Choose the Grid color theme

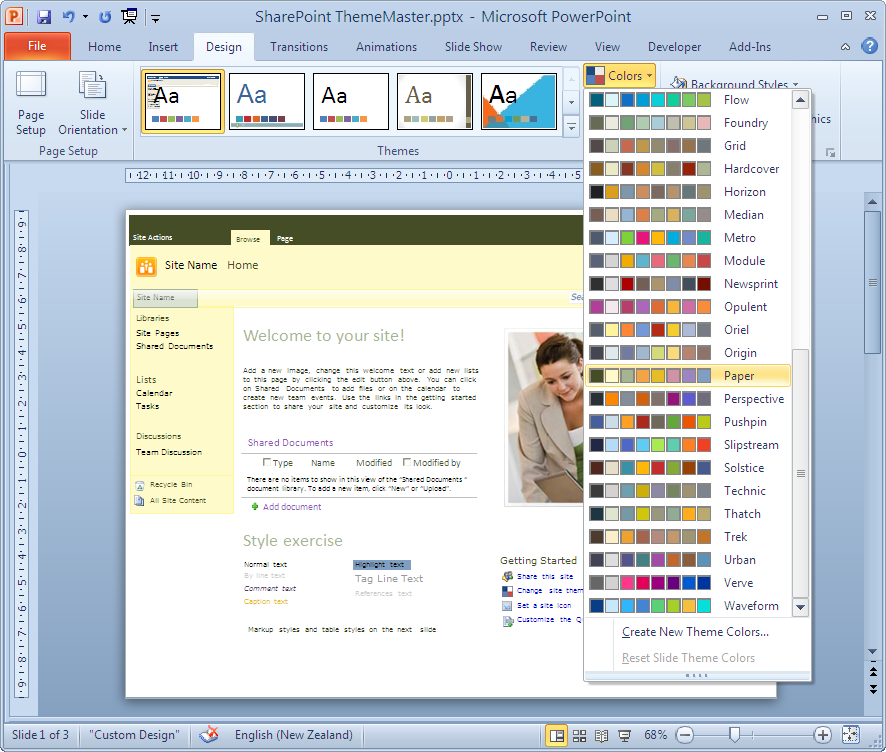(688, 146)
